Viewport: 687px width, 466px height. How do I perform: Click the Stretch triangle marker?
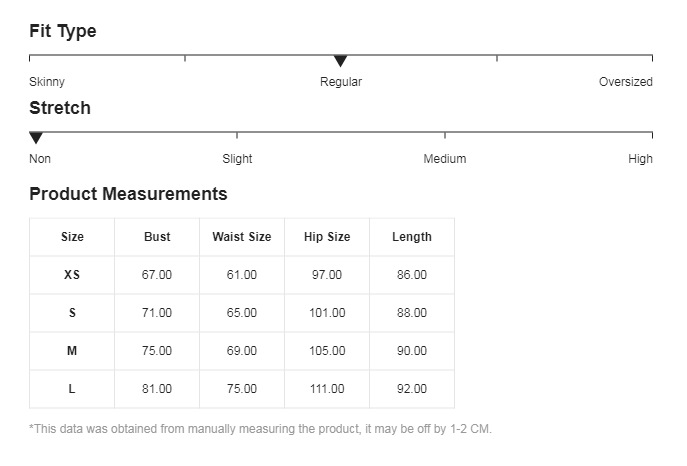36,138
